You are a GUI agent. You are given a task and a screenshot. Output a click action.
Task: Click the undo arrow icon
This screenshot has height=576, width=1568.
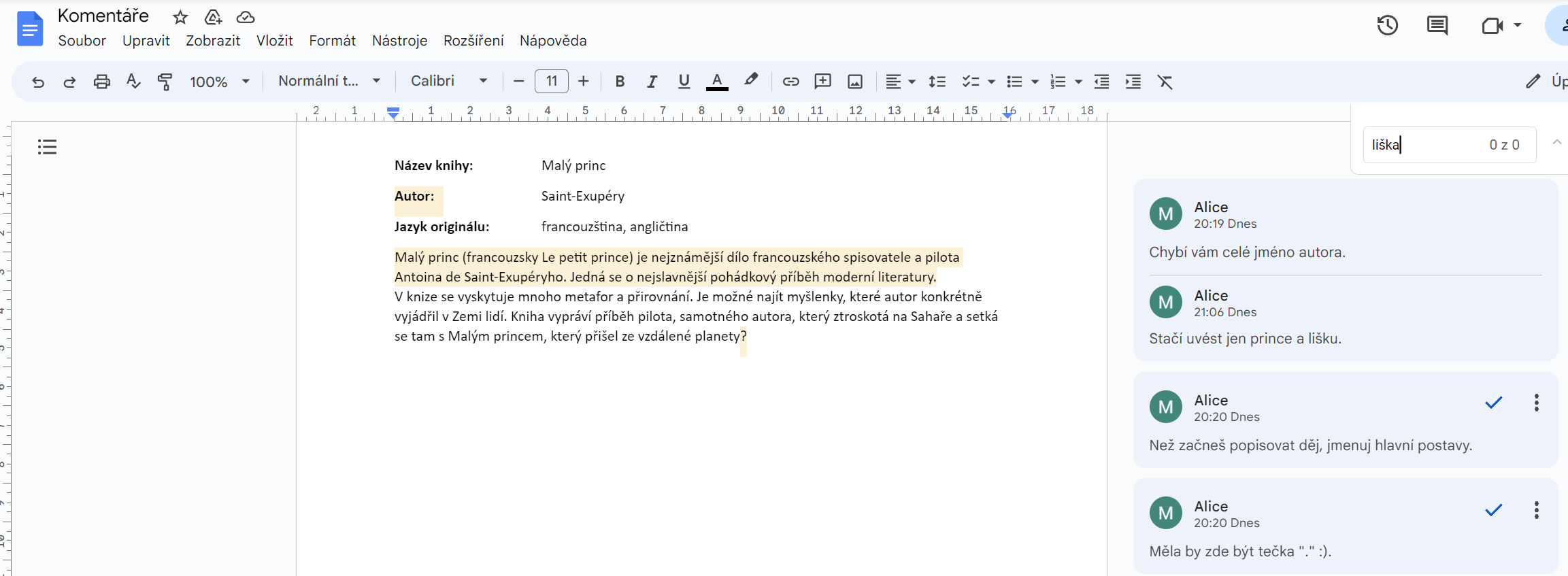pyautogui.click(x=38, y=82)
